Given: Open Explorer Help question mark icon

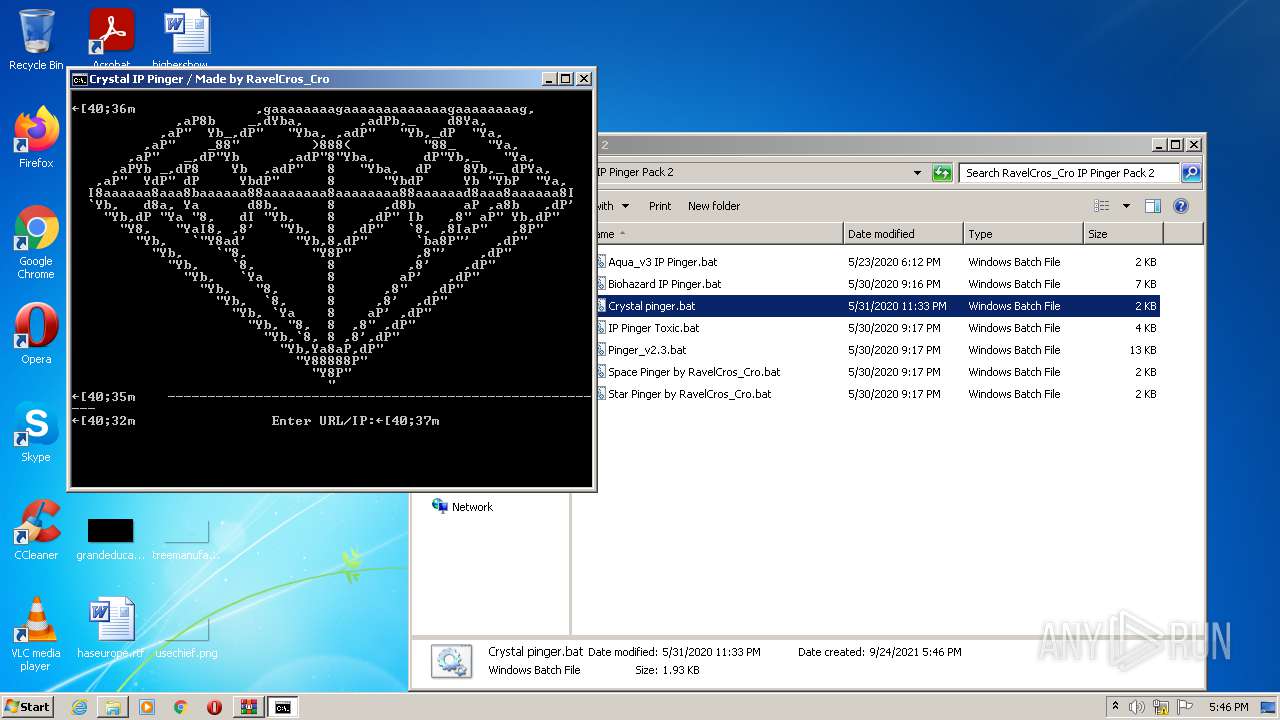Looking at the screenshot, I should tap(1180, 206).
